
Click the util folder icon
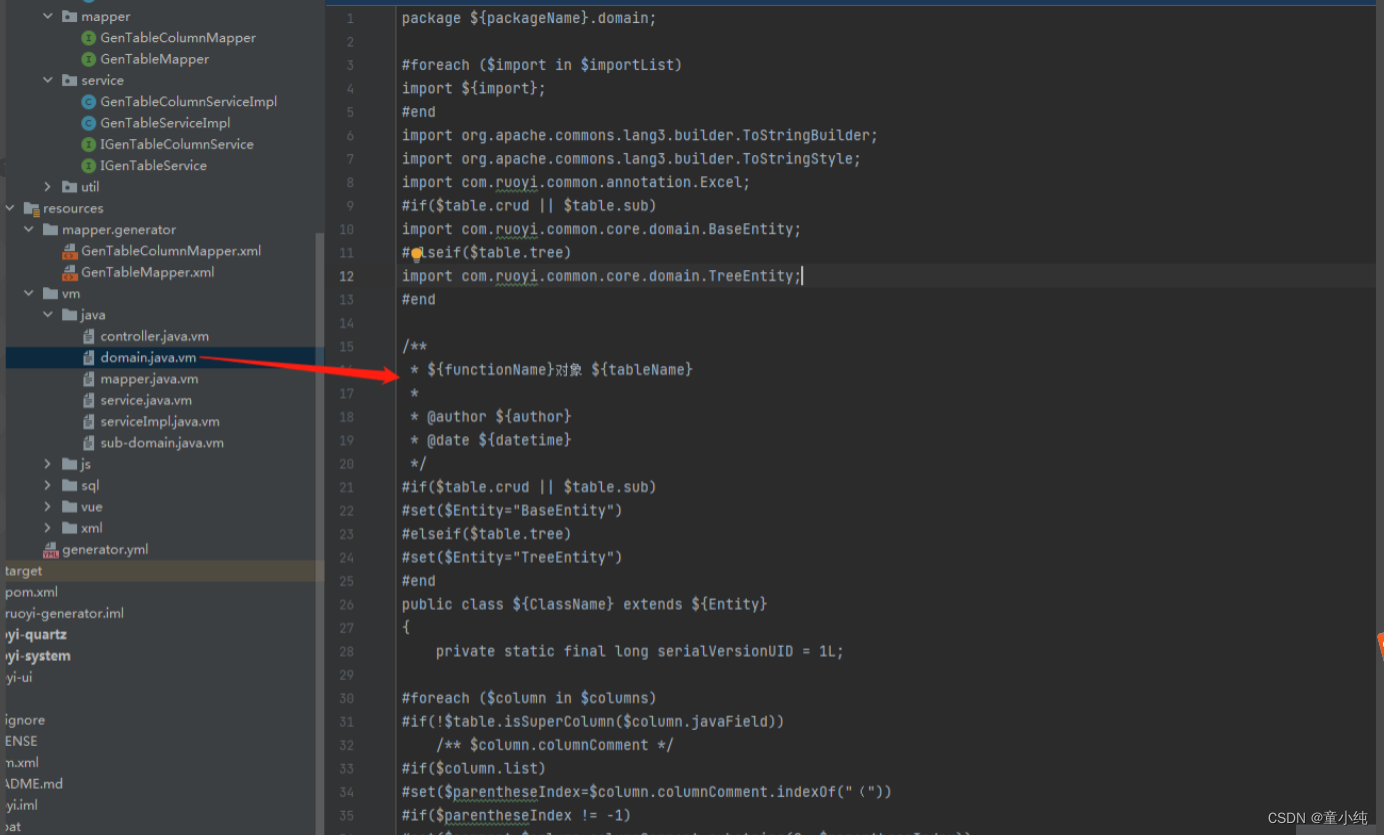69,187
